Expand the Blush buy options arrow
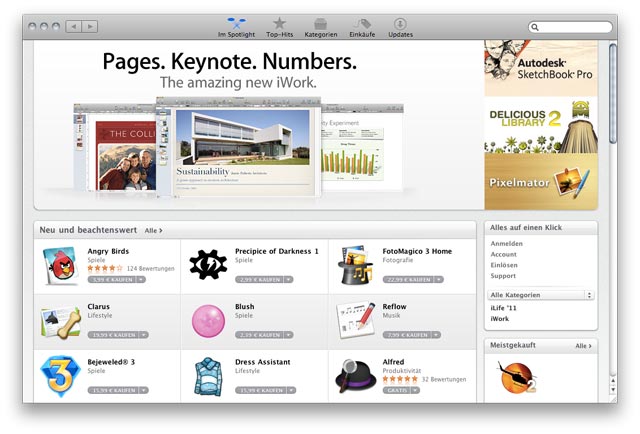 pos(289,335)
